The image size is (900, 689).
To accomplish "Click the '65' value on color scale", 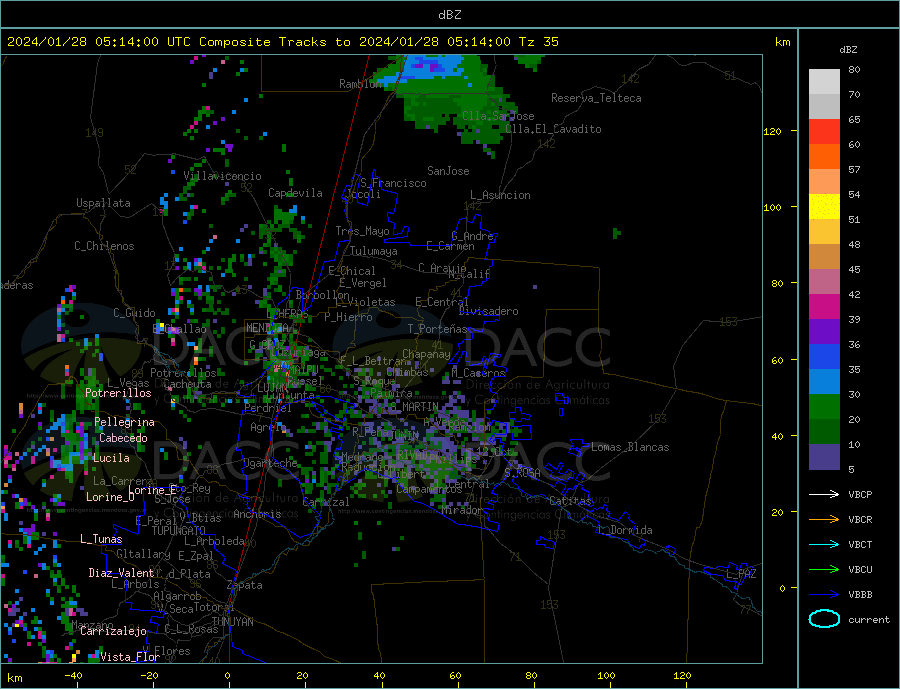I will click(854, 119).
